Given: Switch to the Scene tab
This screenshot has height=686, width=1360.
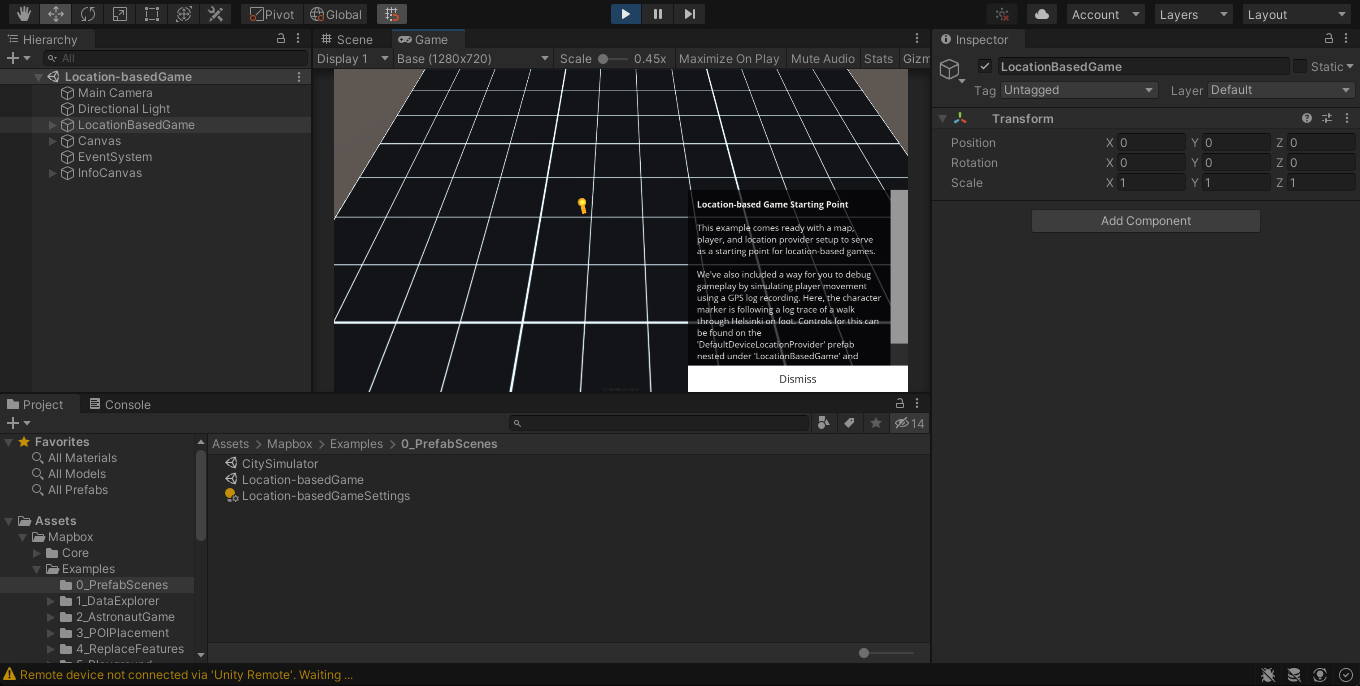Looking at the screenshot, I should pyautogui.click(x=350, y=40).
